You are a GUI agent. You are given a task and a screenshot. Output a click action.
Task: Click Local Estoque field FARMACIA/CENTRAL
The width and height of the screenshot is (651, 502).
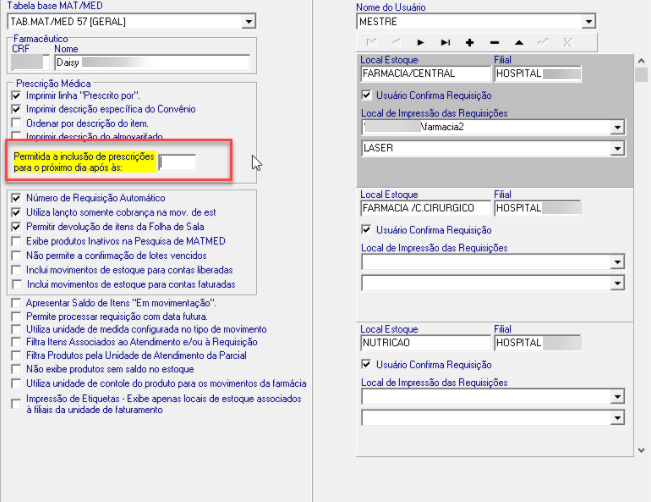(426, 74)
